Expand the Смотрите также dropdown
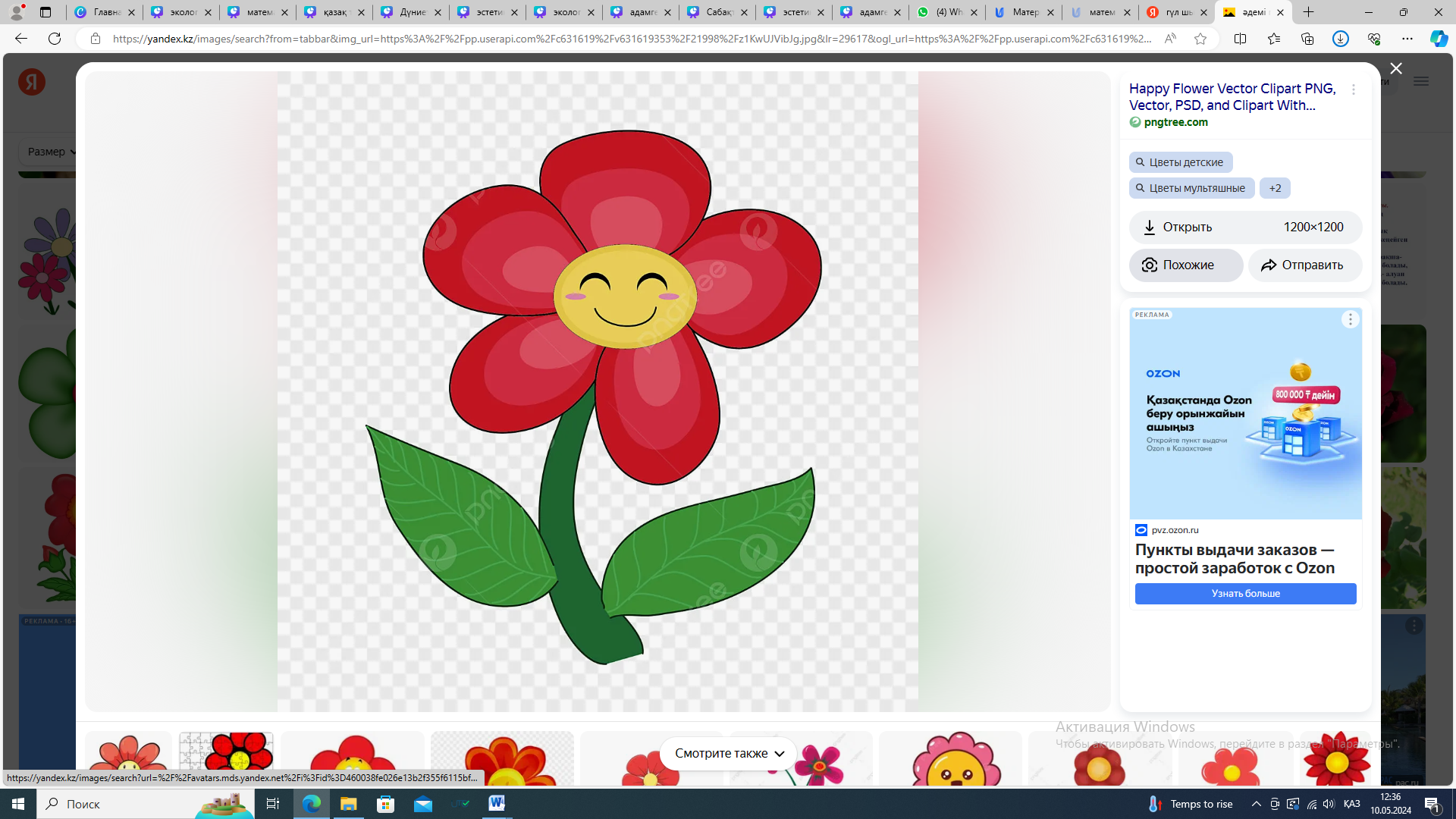Screen dimensions: 1456x819 pyautogui.click(x=728, y=753)
